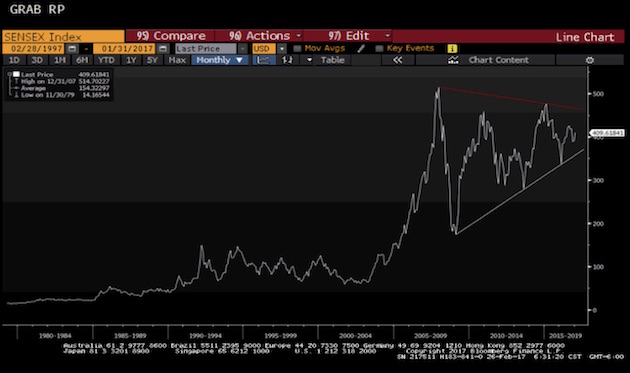Click the 1995-1999 time axis label
This screenshot has width=630, height=373.
click(280, 336)
